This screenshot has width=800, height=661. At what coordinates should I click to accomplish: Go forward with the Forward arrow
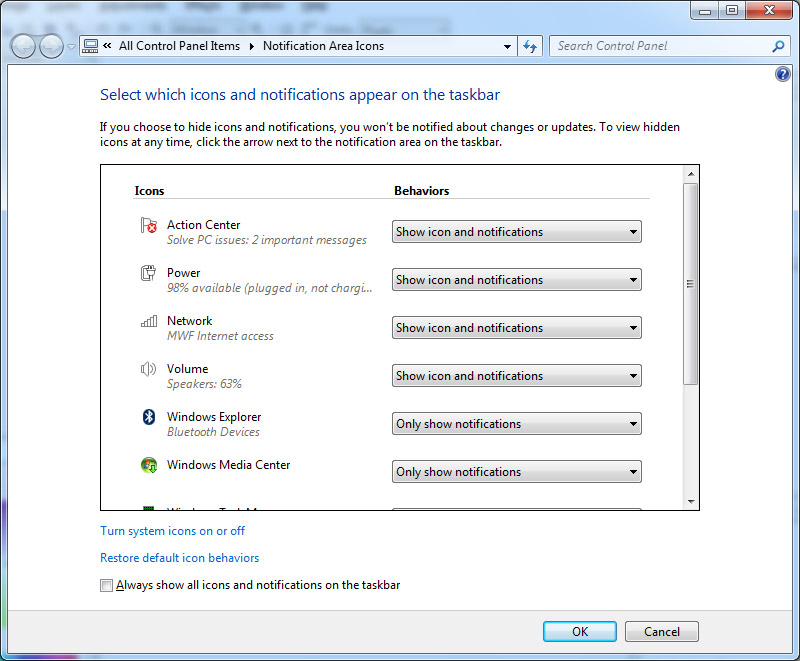[52, 47]
